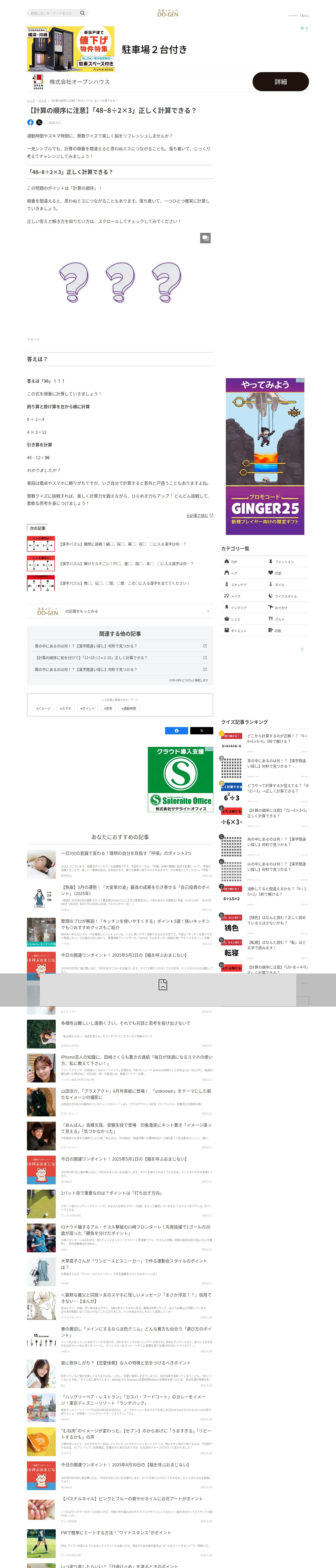Click the GINGER25 game advertisement

coord(265,457)
